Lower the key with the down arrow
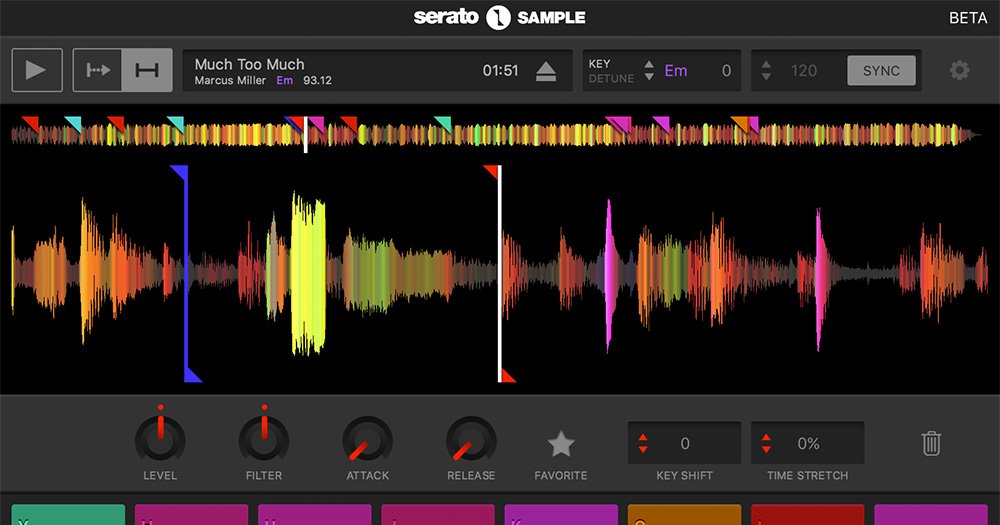 tap(649, 77)
